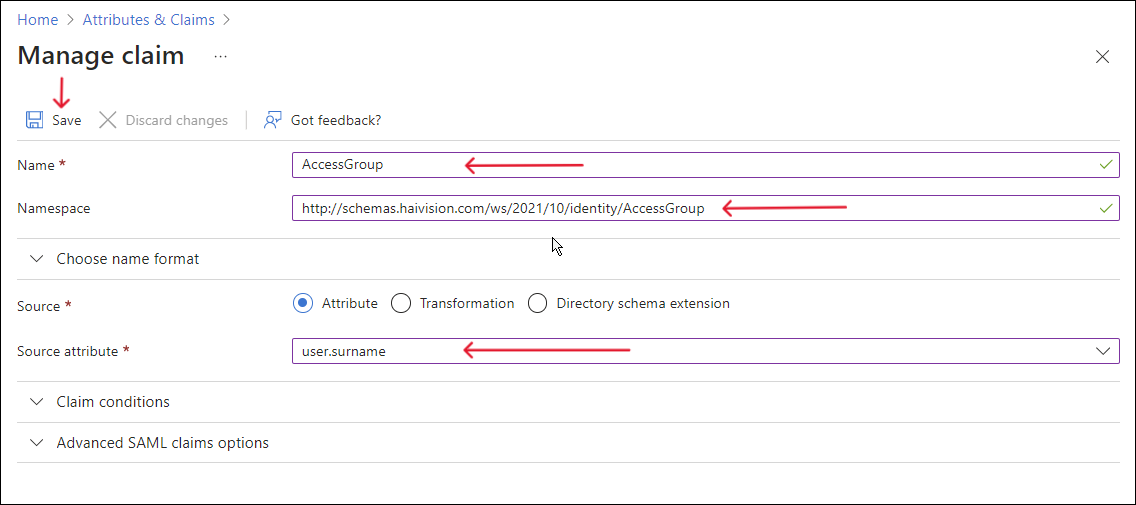The width and height of the screenshot is (1136, 505).
Task: Click the Got feedback? link
Action: pos(336,120)
